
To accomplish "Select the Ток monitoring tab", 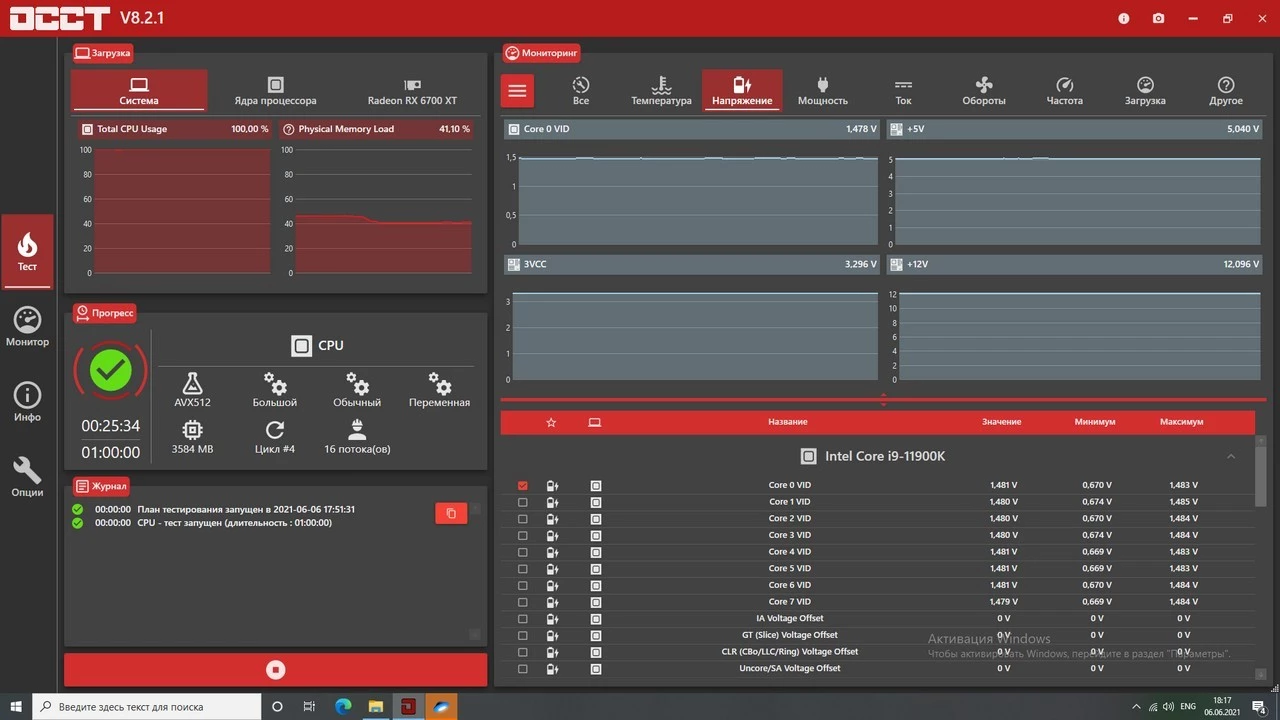I will [x=903, y=90].
